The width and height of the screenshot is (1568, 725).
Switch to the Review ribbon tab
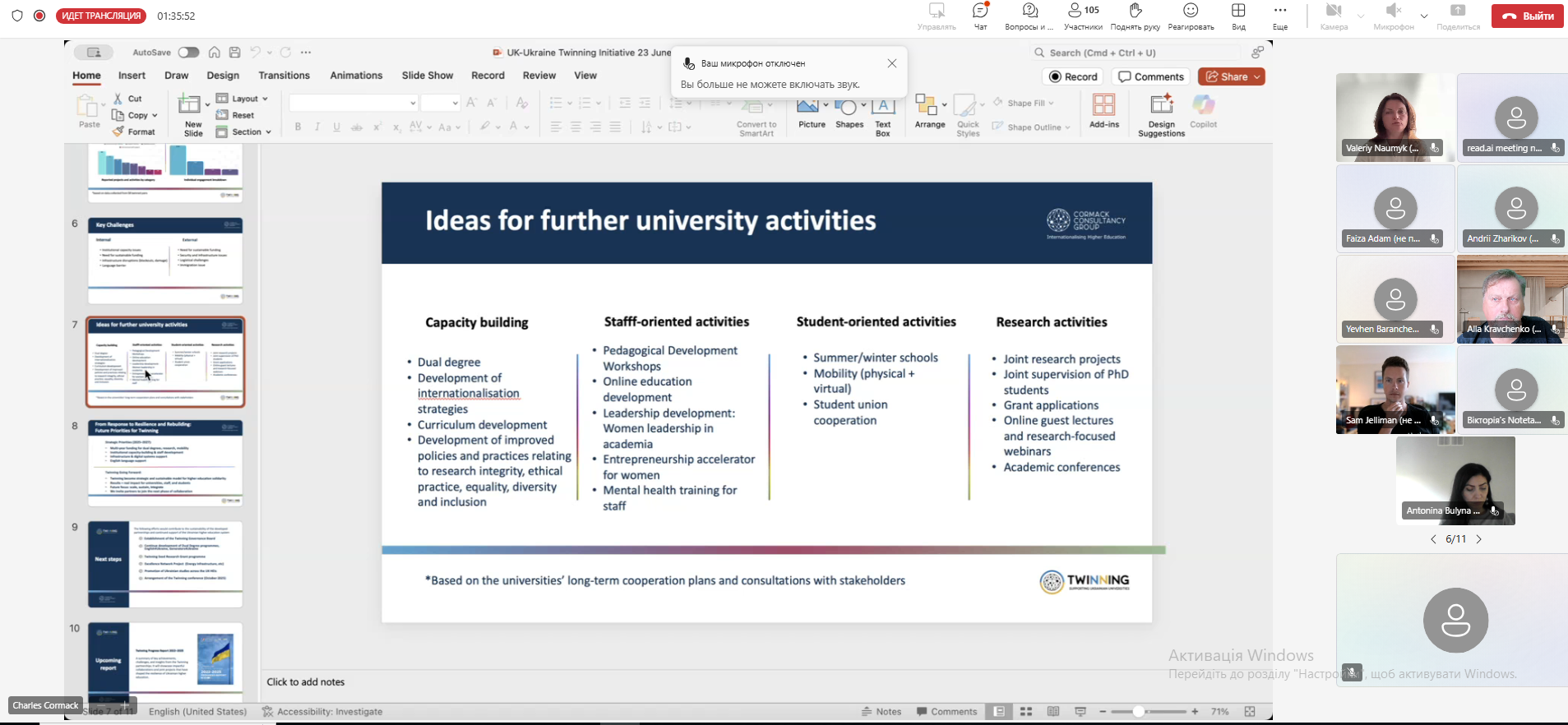539,76
